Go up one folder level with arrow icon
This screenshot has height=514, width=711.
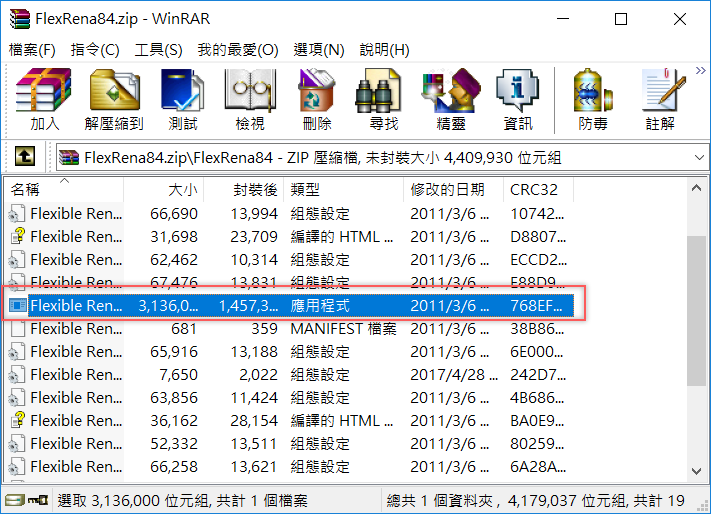tap(24, 157)
